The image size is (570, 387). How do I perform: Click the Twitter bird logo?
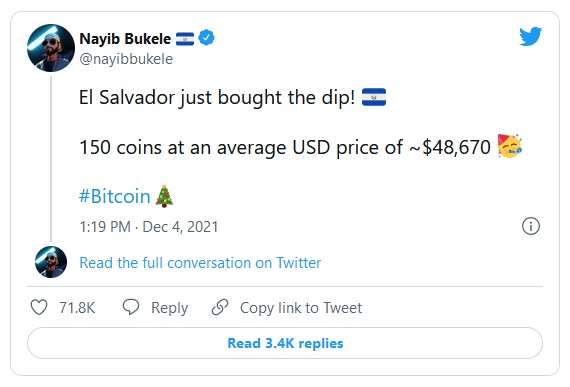pyautogui.click(x=530, y=36)
